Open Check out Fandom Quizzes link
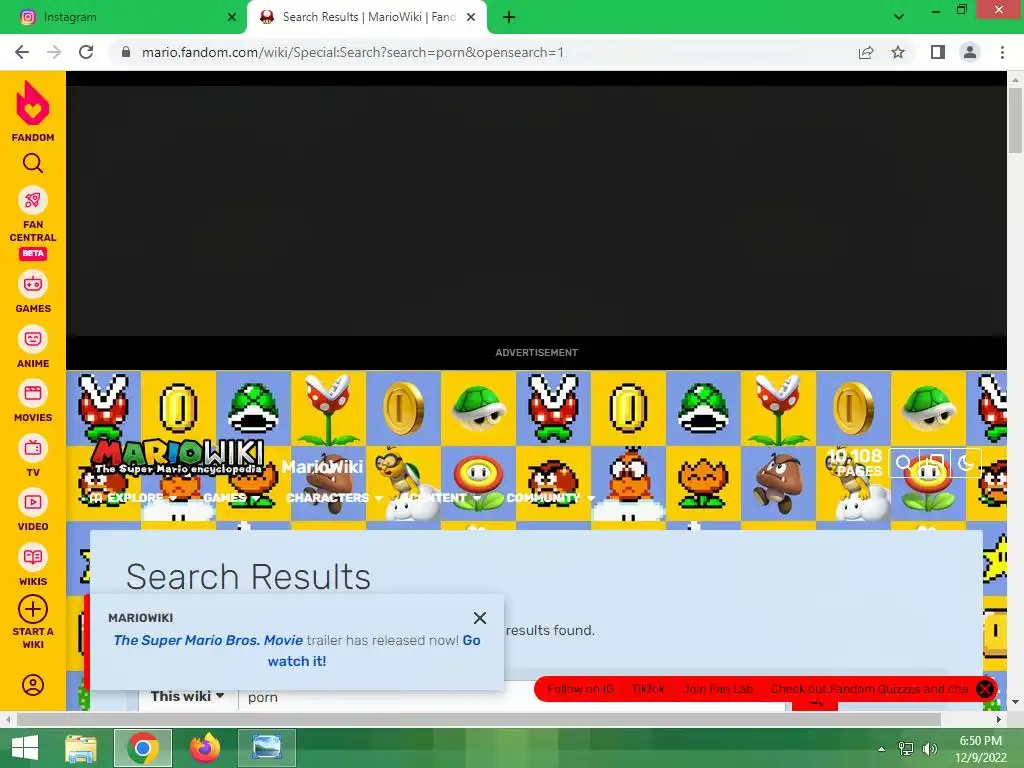1024x768 pixels. pyautogui.click(x=869, y=689)
